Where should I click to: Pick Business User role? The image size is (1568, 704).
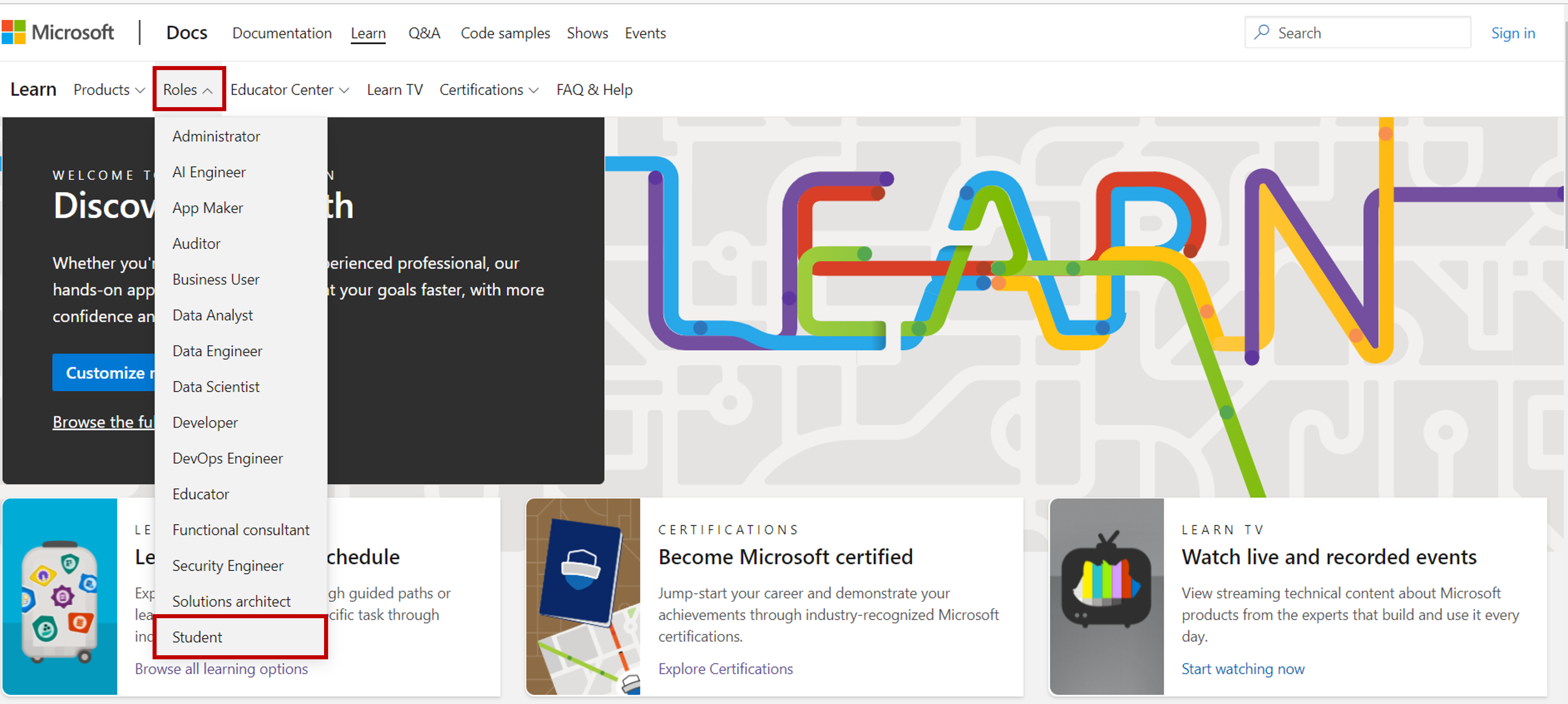pyautogui.click(x=241, y=280)
